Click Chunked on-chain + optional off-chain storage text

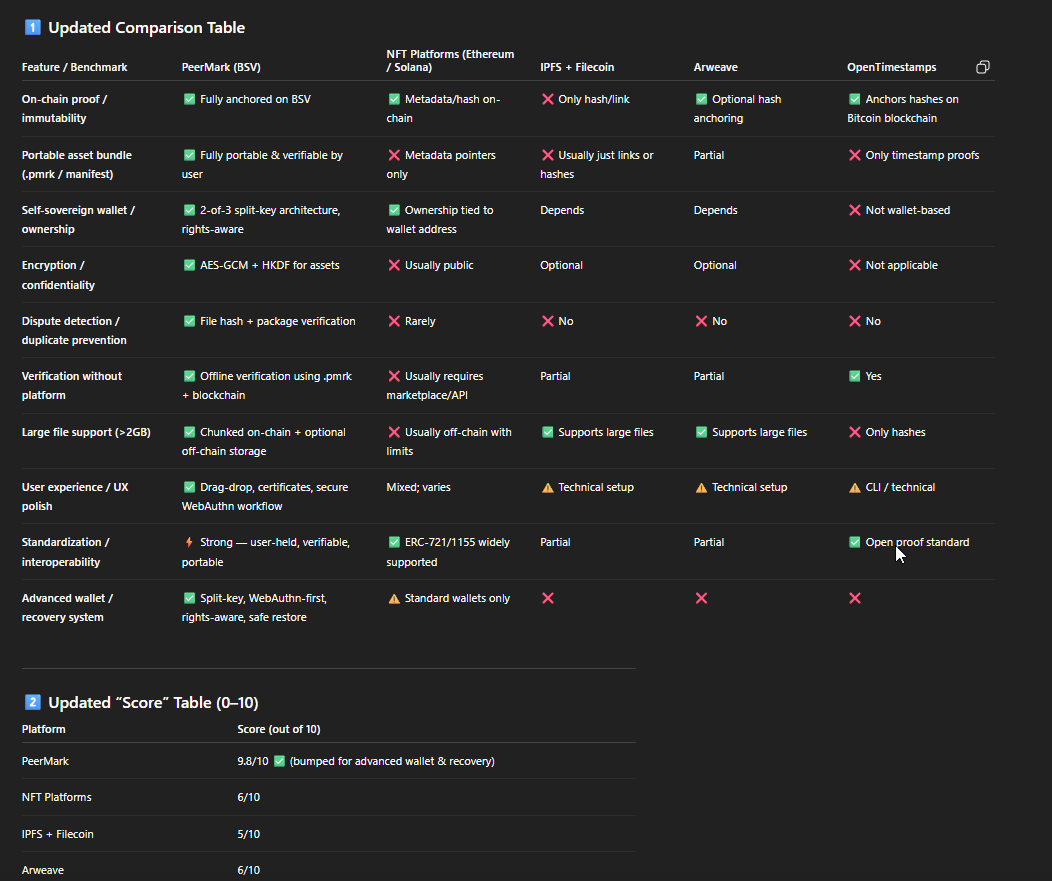click(x=264, y=442)
